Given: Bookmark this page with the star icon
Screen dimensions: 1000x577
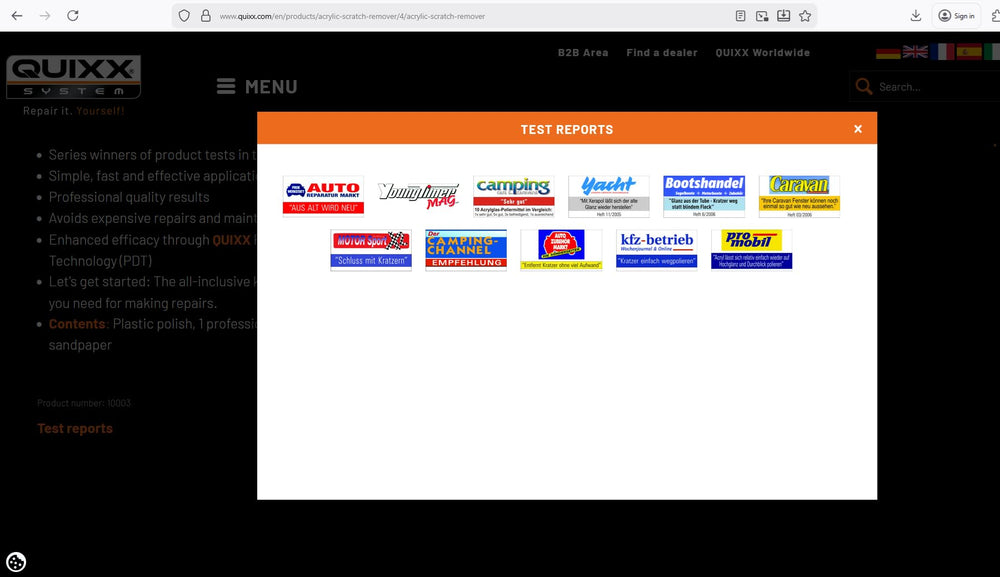Looking at the screenshot, I should [x=805, y=16].
